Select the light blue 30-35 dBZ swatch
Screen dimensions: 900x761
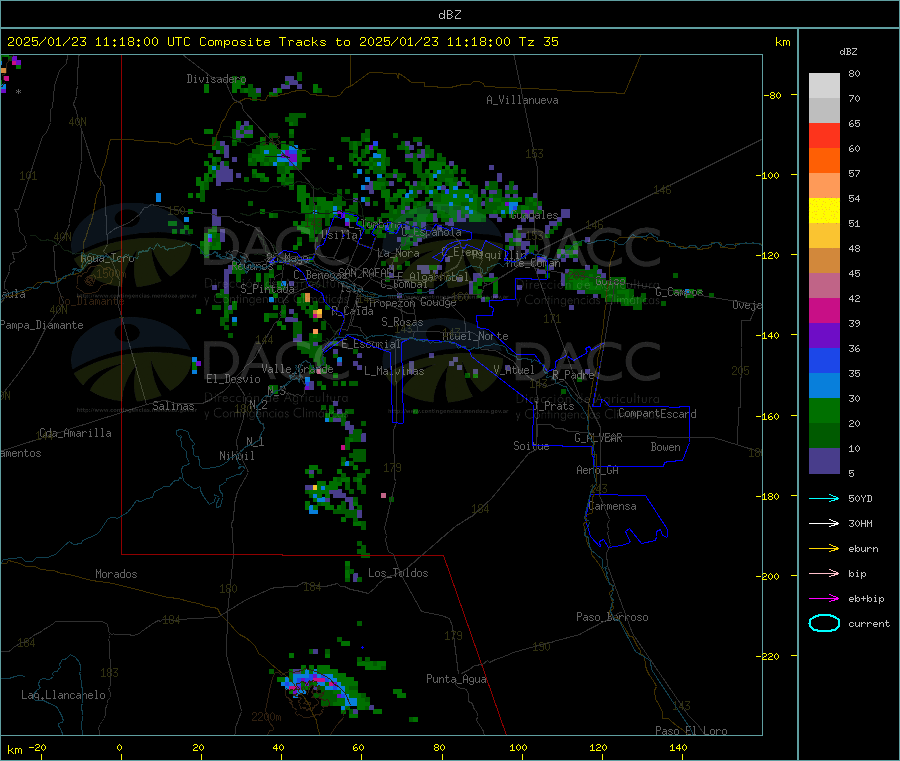coord(824,386)
